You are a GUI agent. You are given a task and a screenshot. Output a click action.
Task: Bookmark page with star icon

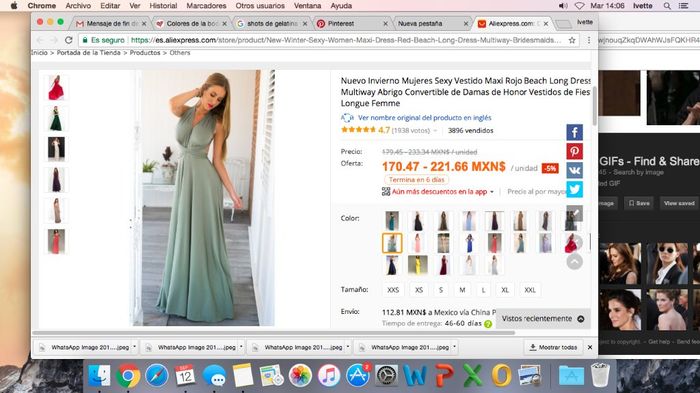click(x=572, y=40)
